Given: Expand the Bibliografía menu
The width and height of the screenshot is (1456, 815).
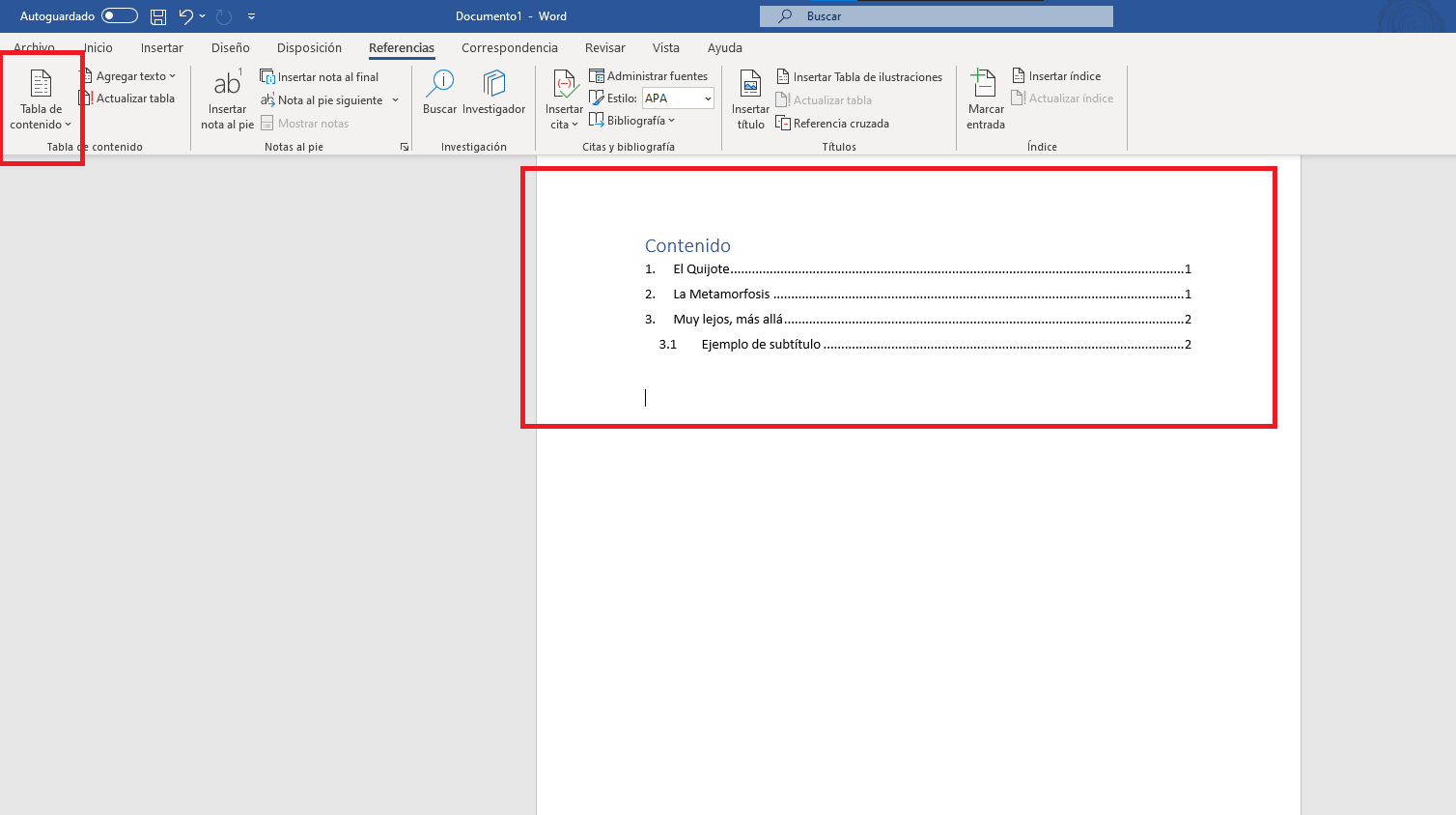Looking at the screenshot, I should [632, 121].
